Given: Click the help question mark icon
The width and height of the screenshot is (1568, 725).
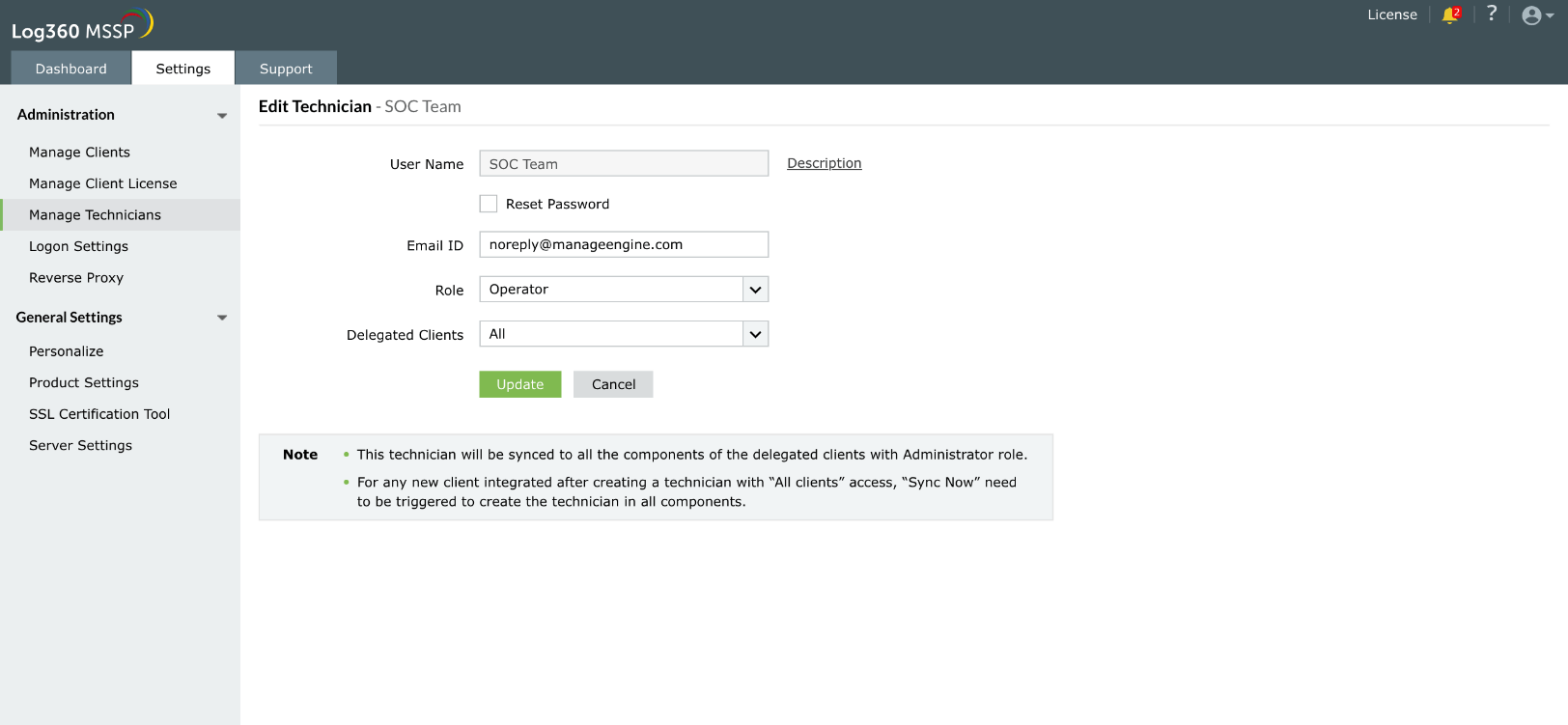Looking at the screenshot, I should [1492, 14].
